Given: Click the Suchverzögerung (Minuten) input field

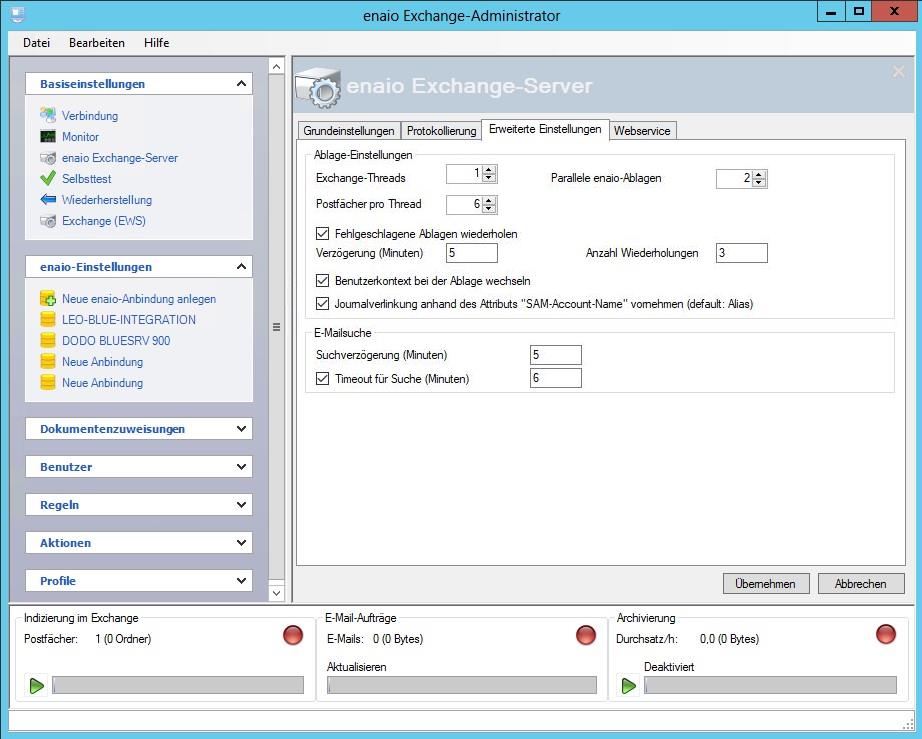Looking at the screenshot, I should click(x=556, y=355).
